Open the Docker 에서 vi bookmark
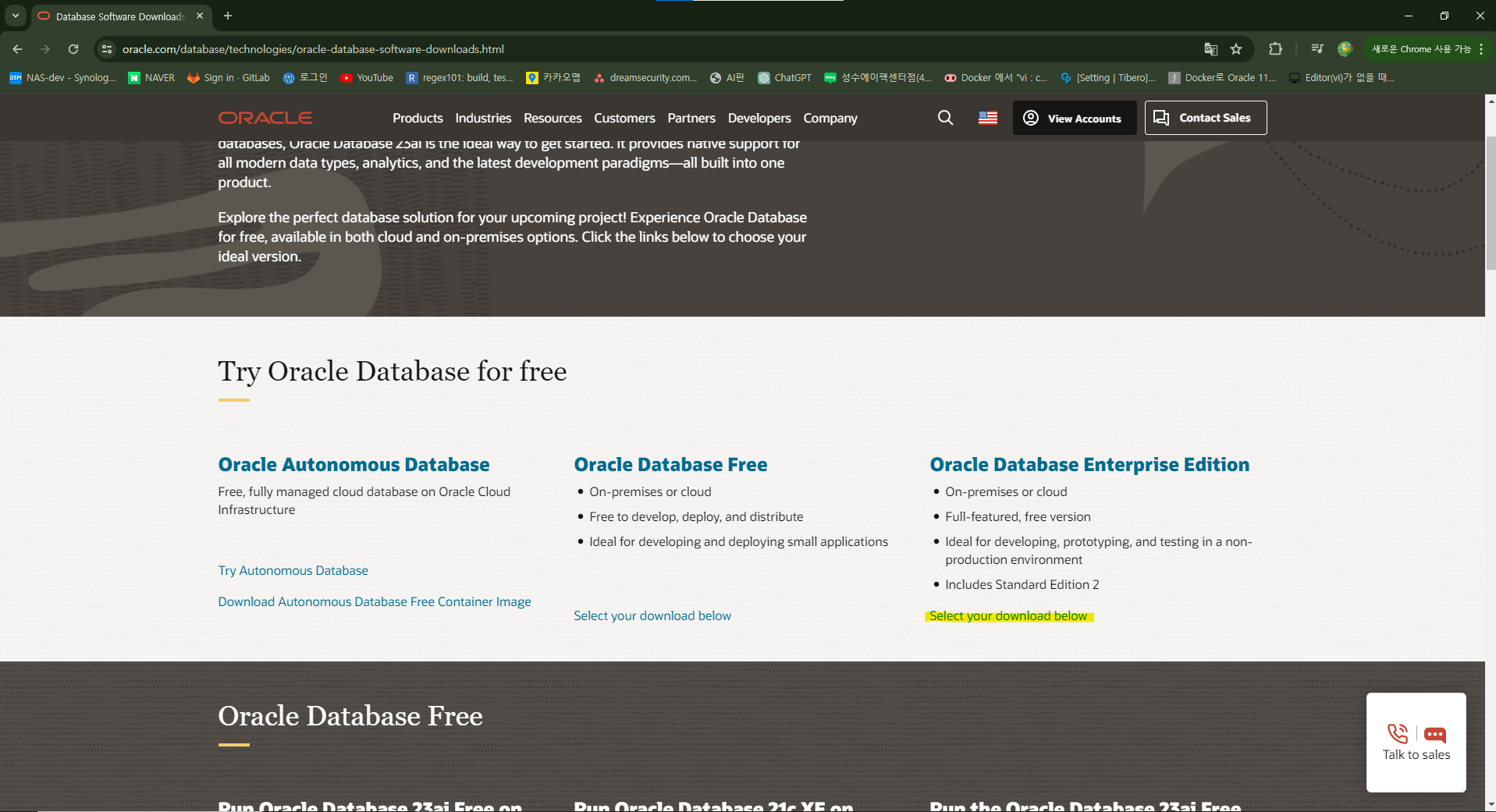This screenshot has height=812, width=1496. tap(996, 78)
